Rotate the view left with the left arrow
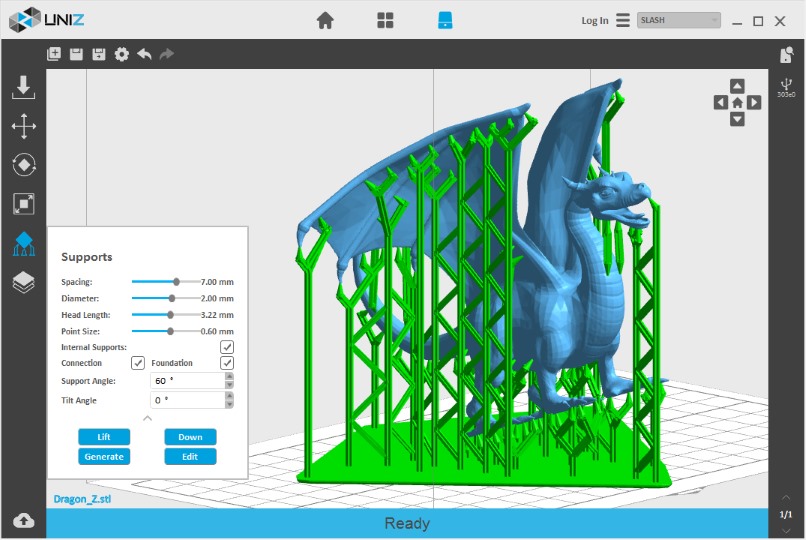Viewport: 806px width, 540px height. click(721, 103)
